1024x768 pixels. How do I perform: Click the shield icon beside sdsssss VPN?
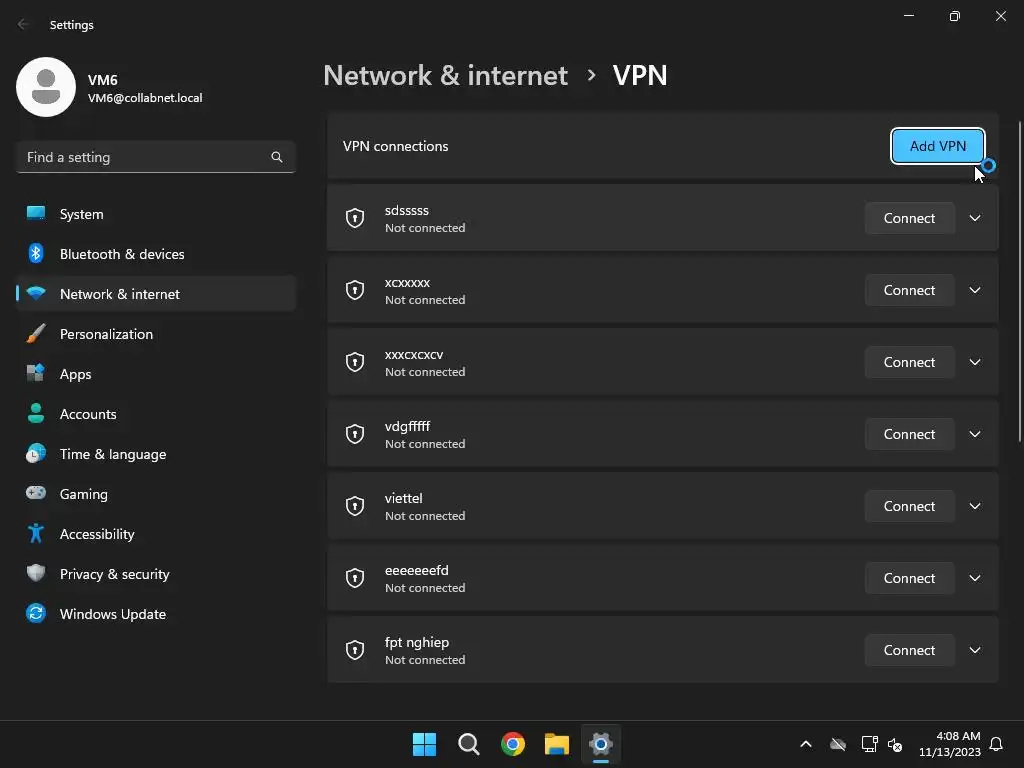point(355,218)
